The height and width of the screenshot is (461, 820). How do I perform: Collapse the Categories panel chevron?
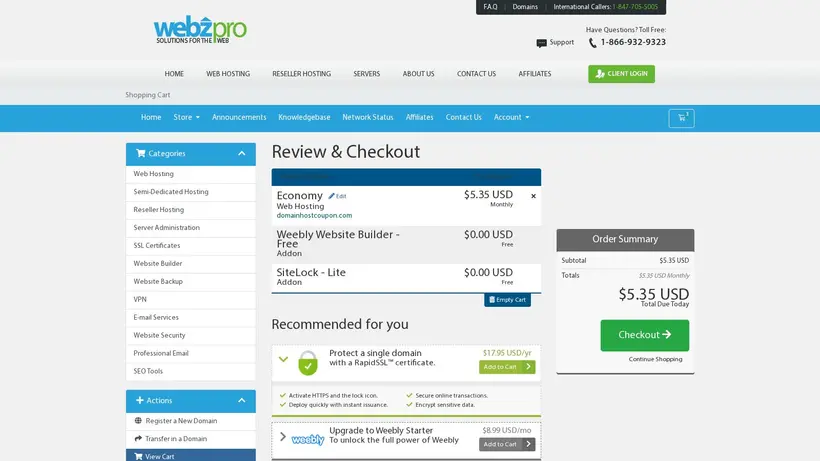(242, 154)
